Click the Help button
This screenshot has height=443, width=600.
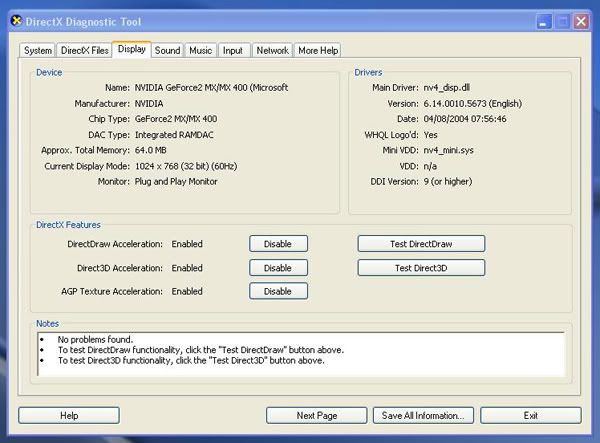coord(69,415)
